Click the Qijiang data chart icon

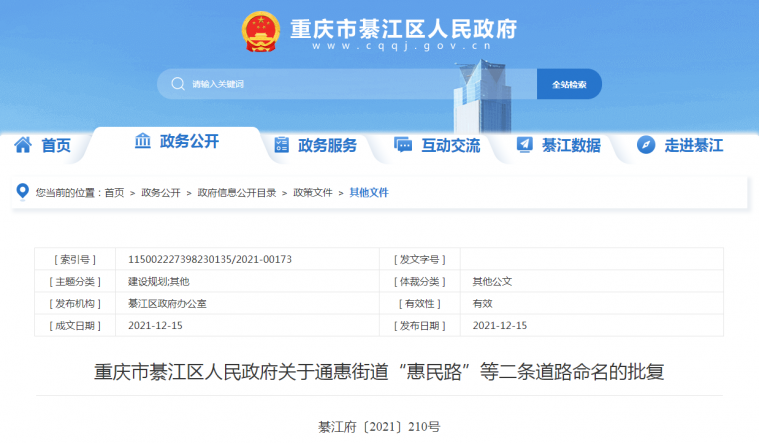click(x=524, y=145)
